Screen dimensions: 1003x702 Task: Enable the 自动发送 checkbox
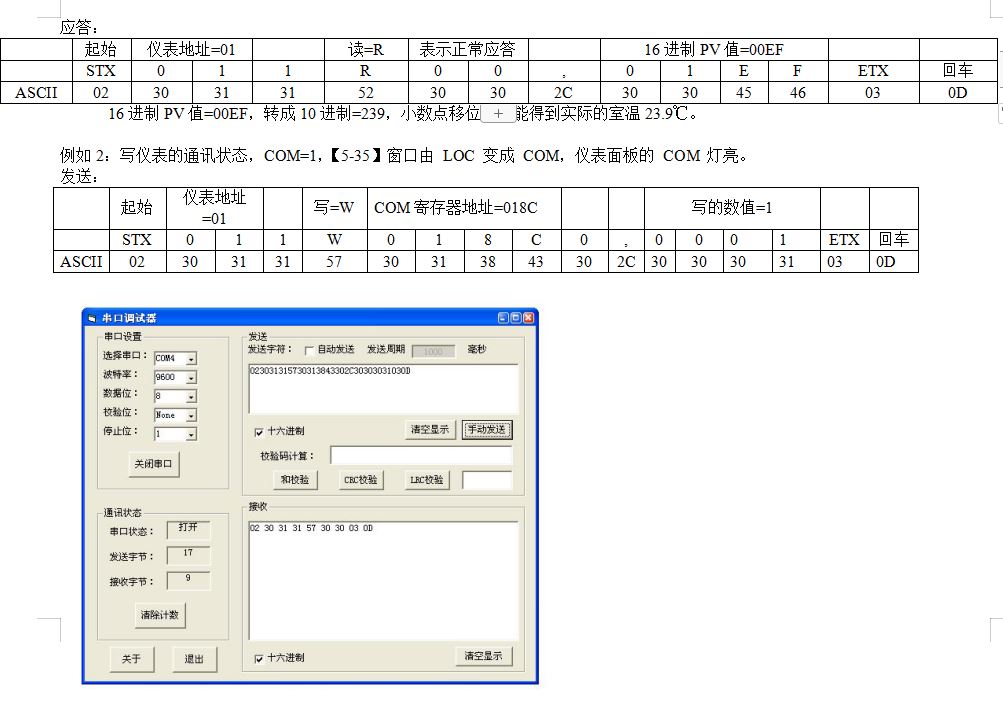[x=308, y=350]
